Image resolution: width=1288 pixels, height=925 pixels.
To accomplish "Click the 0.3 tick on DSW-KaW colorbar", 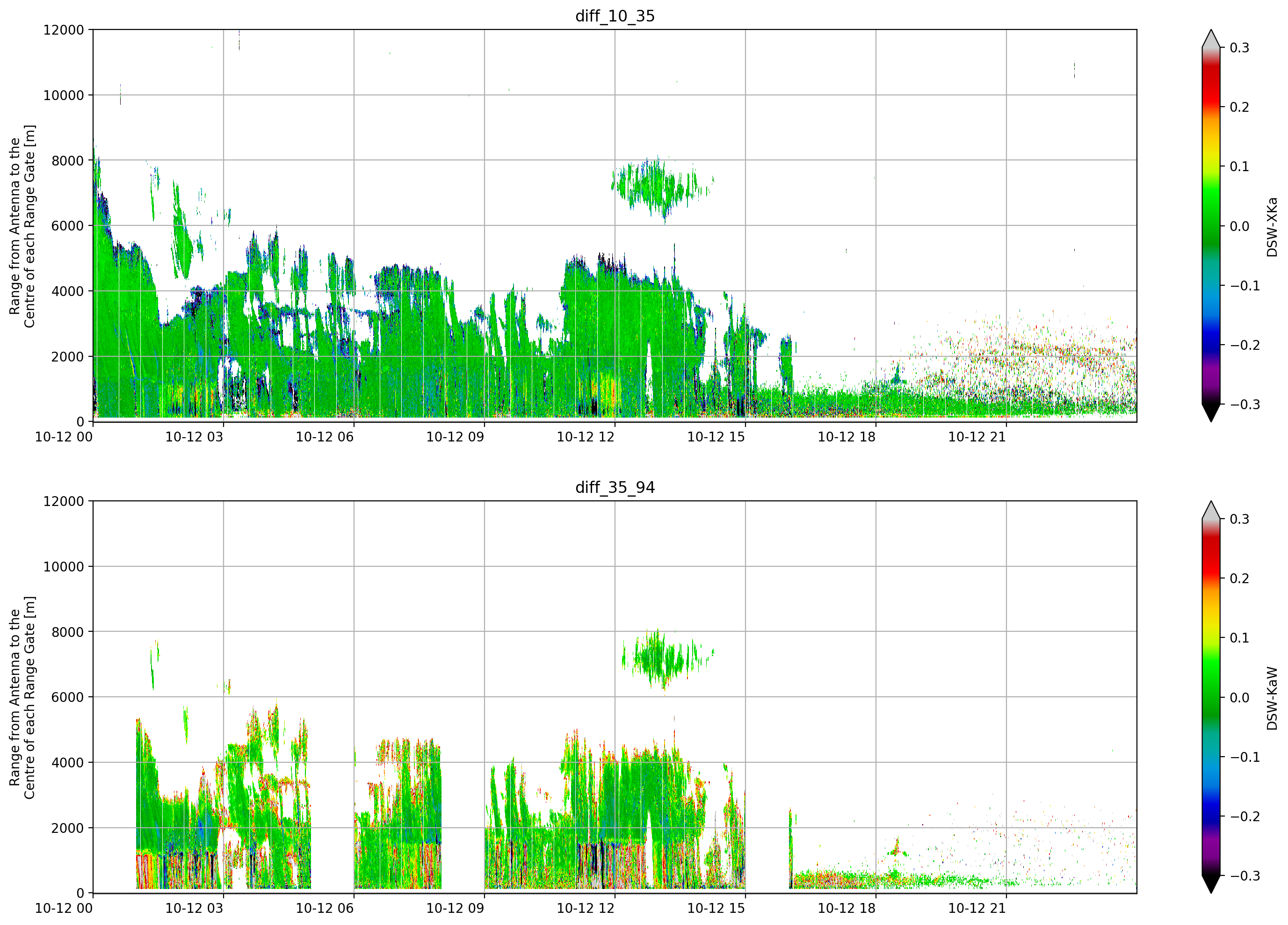I will (x=1240, y=519).
